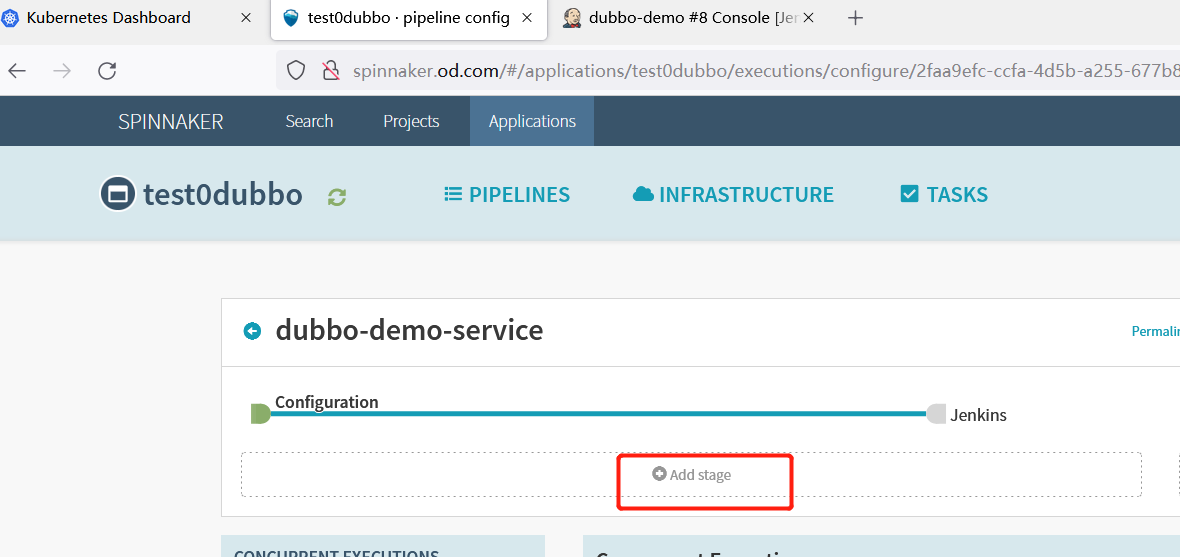The image size is (1180, 557).
Task: Open the TASKS section
Action: (944, 195)
